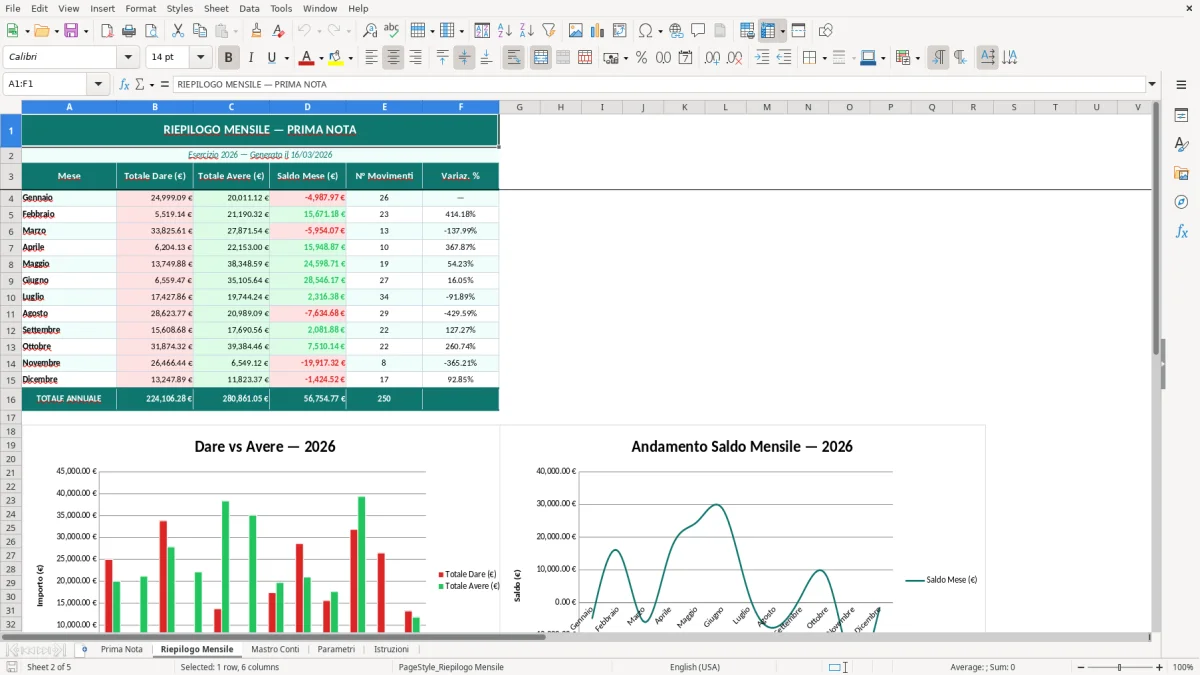1200x675 pixels.
Task: Click the Clear Direct Formatting icon
Action: click(x=277, y=31)
